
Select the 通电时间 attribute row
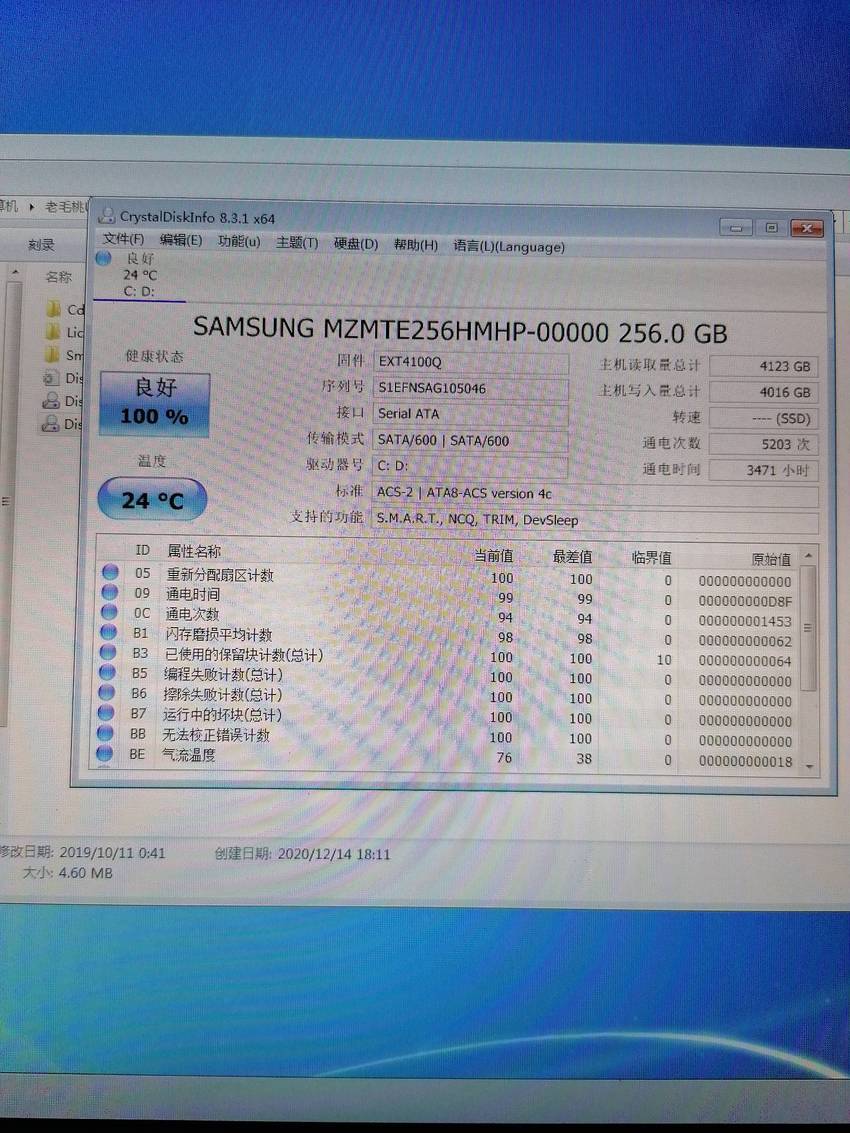[x=449, y=597]
